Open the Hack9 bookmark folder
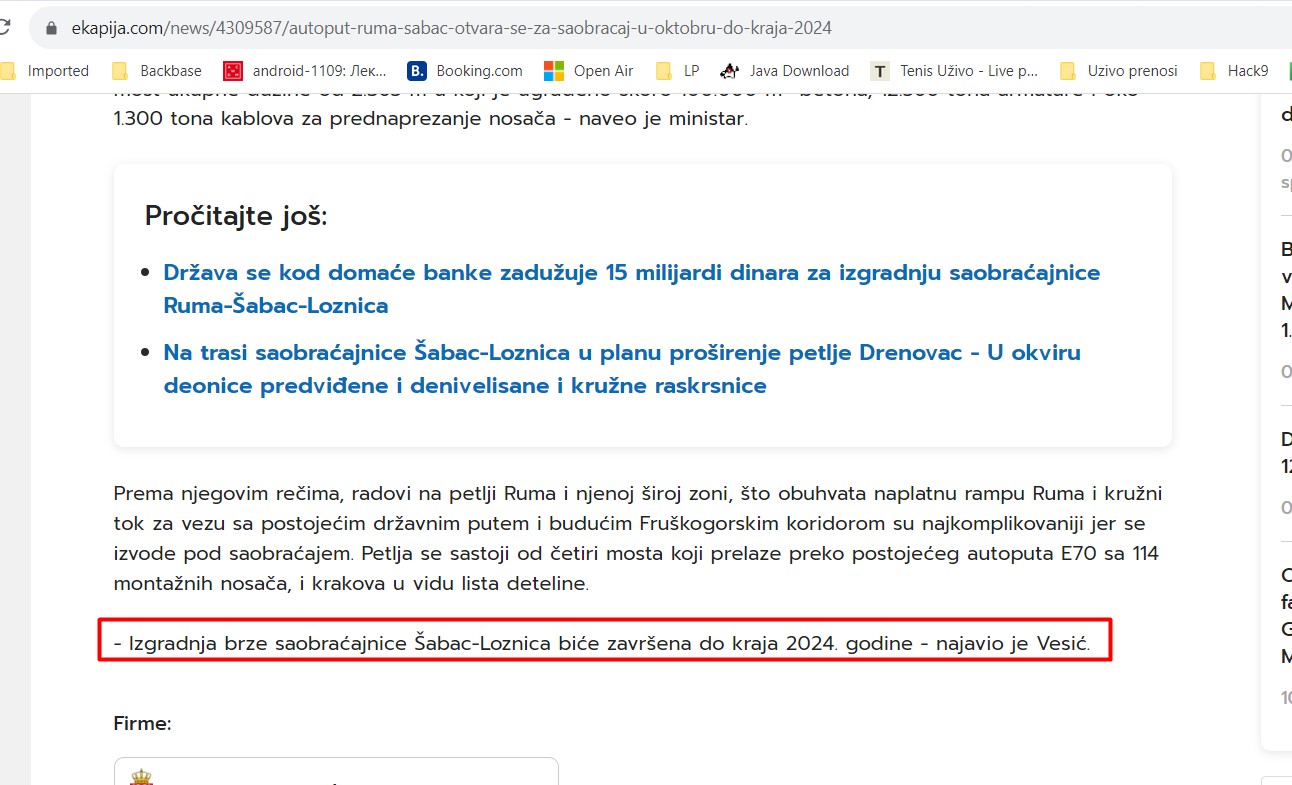 [1235, 71]
